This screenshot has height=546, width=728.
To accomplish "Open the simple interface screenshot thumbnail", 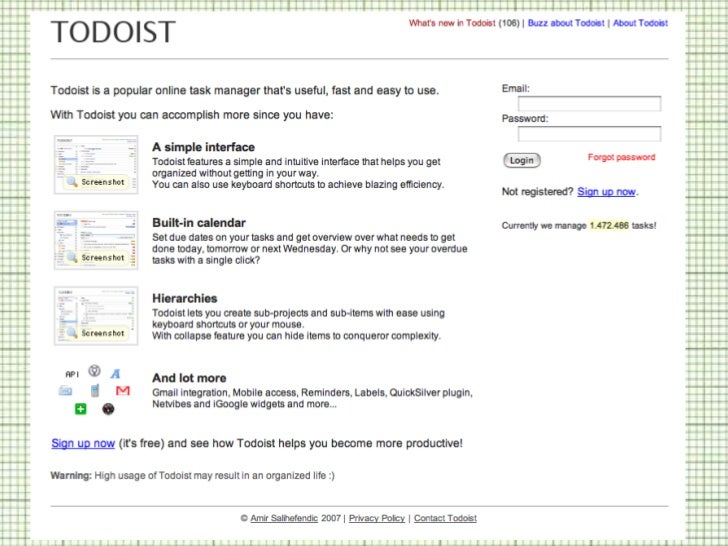I will point(96,165).
